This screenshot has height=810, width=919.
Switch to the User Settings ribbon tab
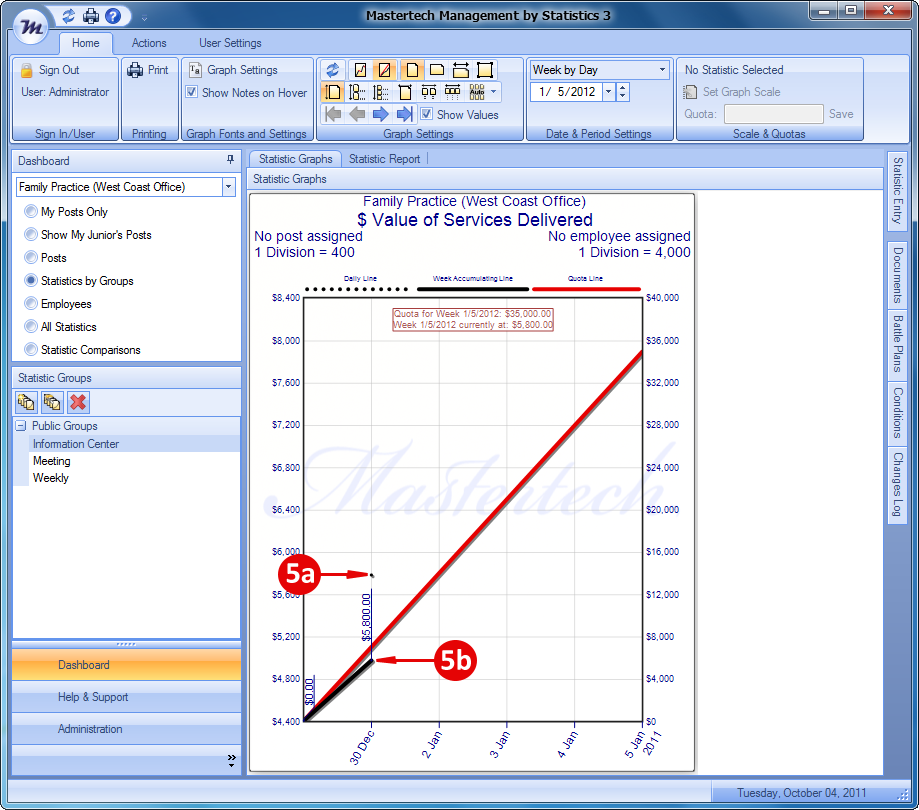[230, 43]
